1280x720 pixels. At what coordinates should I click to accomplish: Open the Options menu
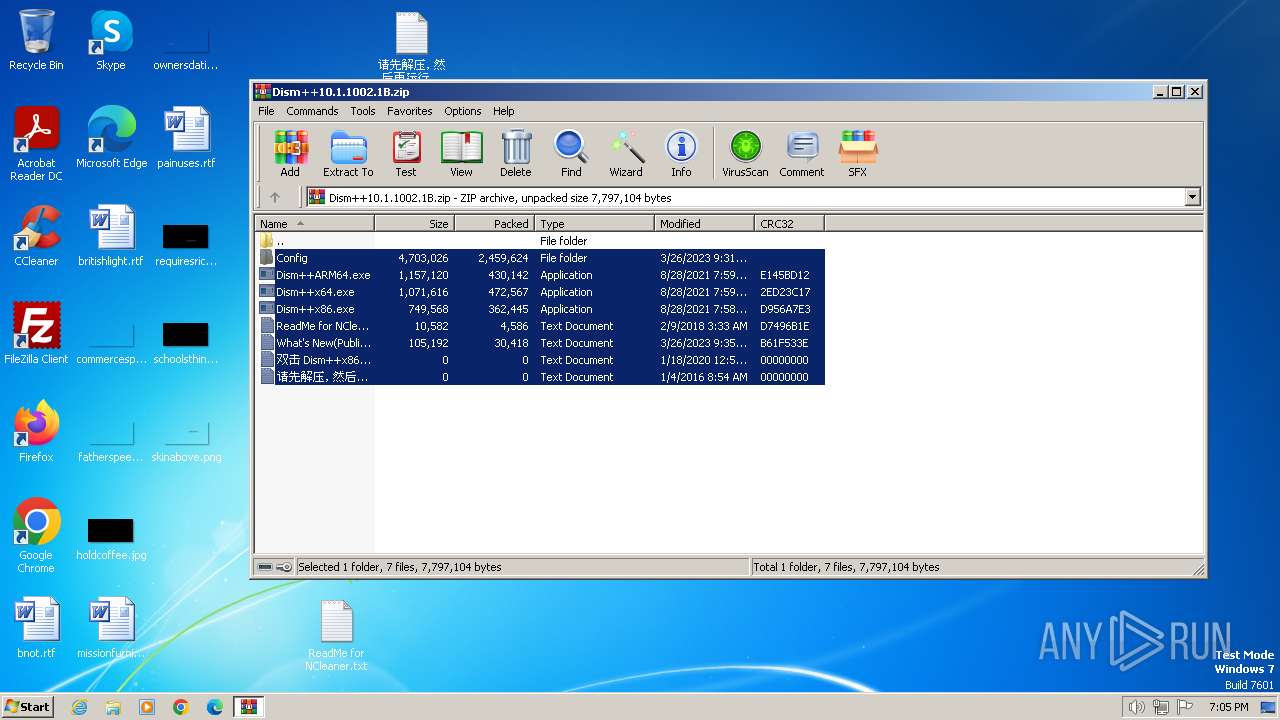[x=463, y=111]
